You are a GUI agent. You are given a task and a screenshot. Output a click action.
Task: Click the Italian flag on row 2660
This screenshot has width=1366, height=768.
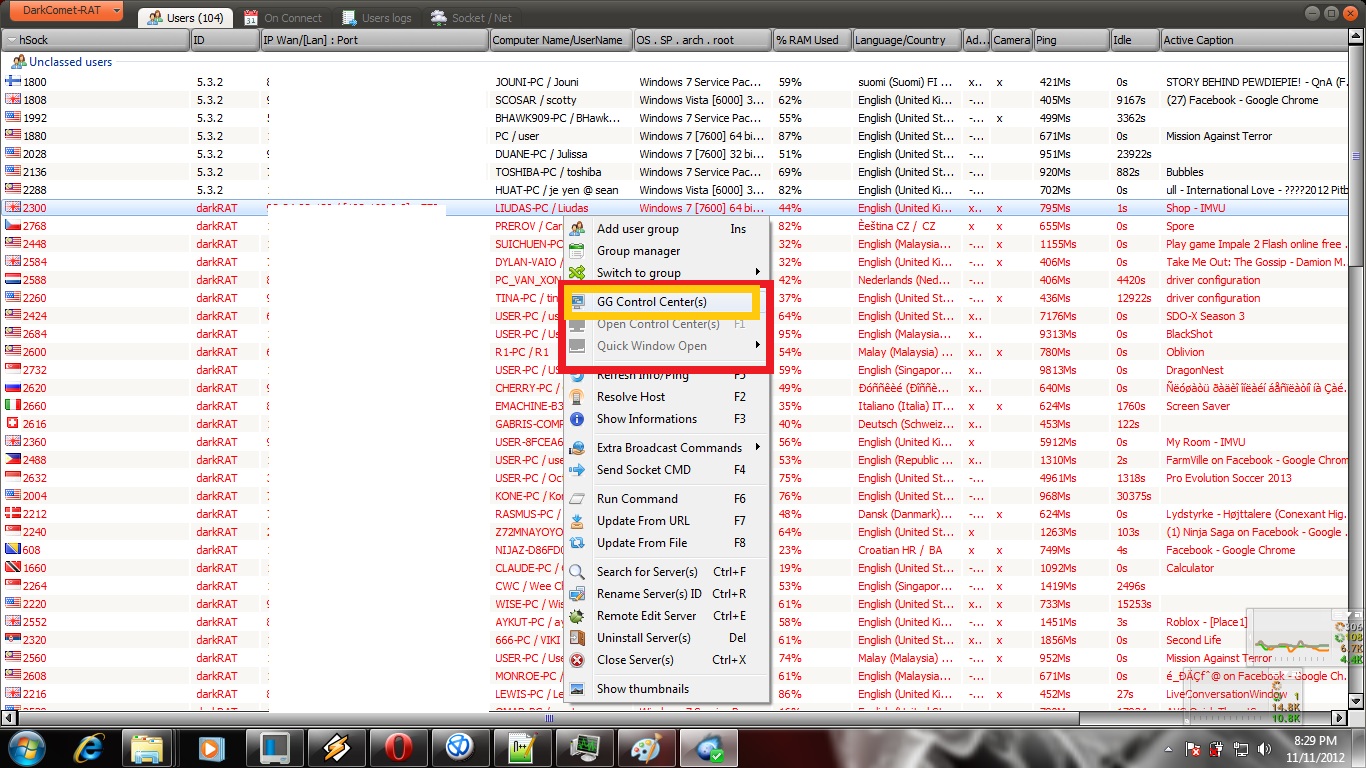pos(13,406)
